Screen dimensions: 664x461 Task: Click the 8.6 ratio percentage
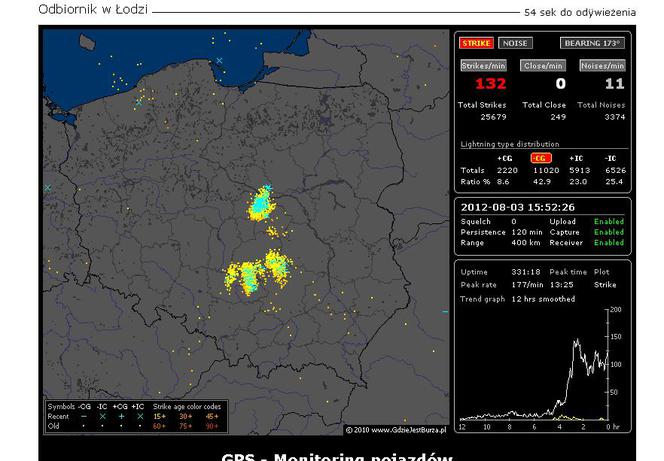click(503, 182)
